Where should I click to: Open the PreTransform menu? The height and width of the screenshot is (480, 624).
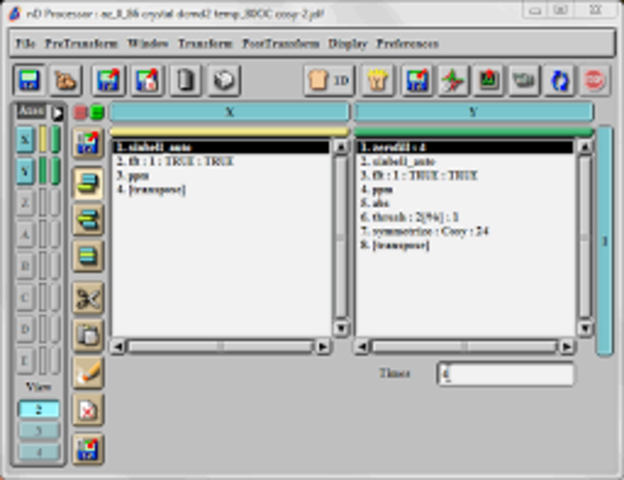click(x=81, y=43)
